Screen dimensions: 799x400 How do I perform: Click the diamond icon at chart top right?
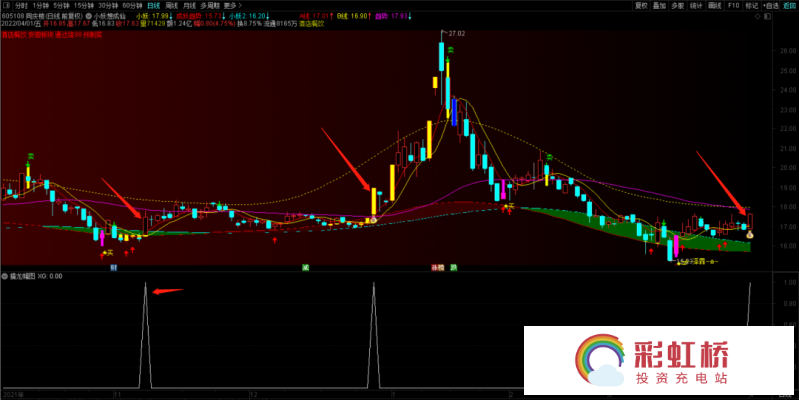pyautogui.click(x=758, y=16)
